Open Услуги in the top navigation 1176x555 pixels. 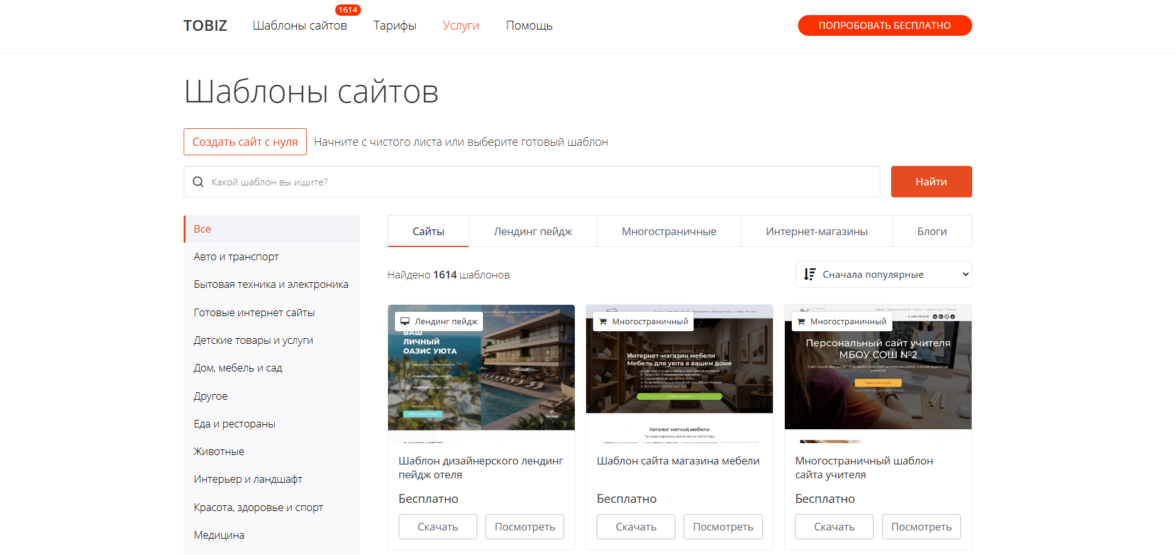pos(461,26)
